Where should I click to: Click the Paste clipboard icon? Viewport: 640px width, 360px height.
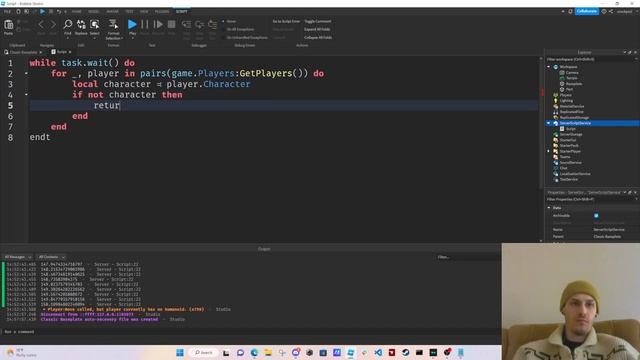coord(9,25)
